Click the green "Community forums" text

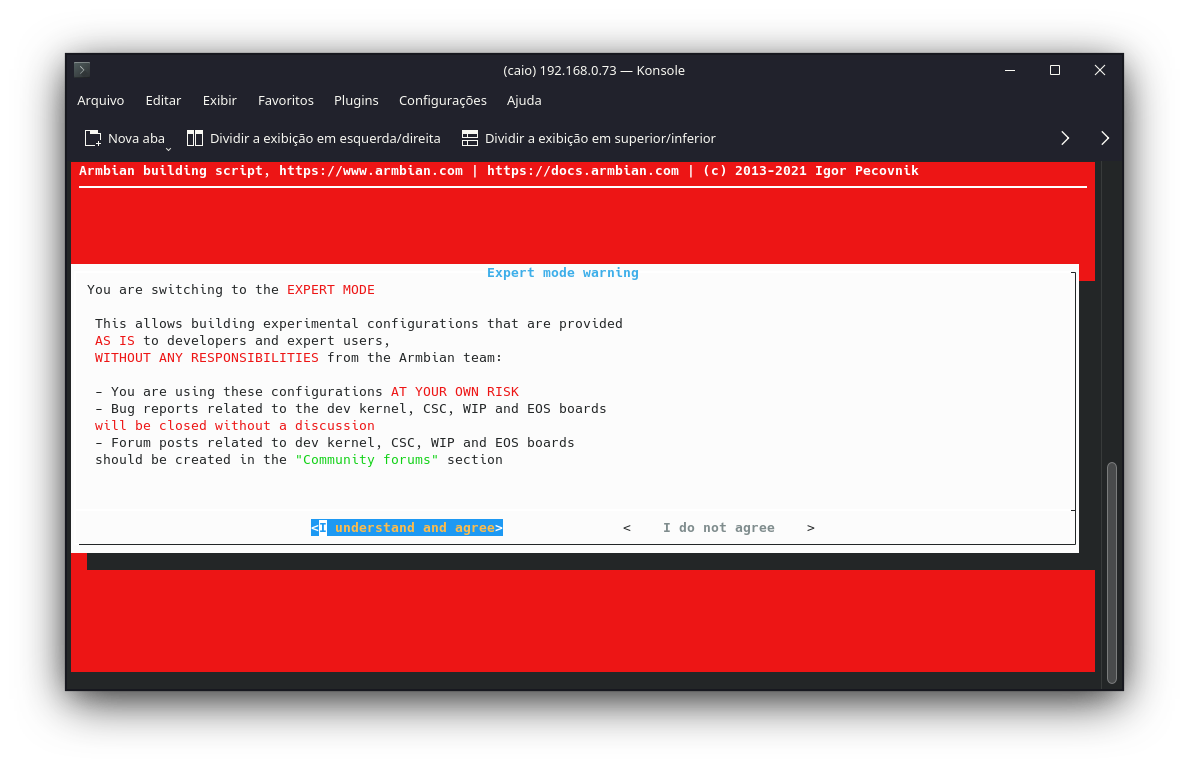tap(367, 459)
